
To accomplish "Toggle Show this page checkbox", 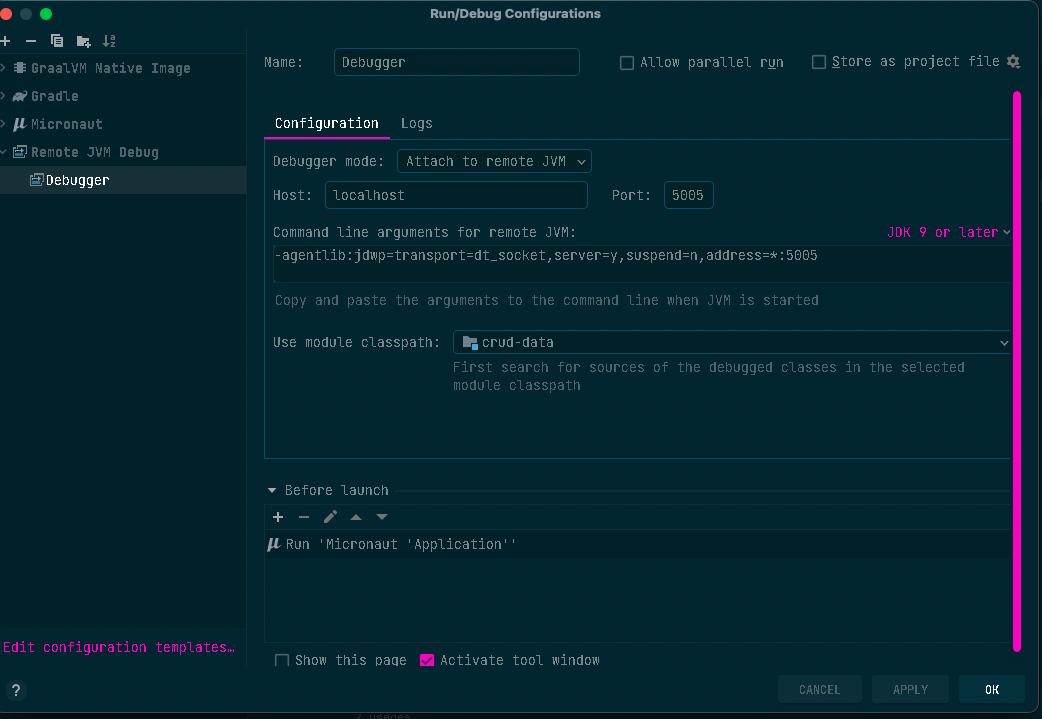I will pos(282,660).
